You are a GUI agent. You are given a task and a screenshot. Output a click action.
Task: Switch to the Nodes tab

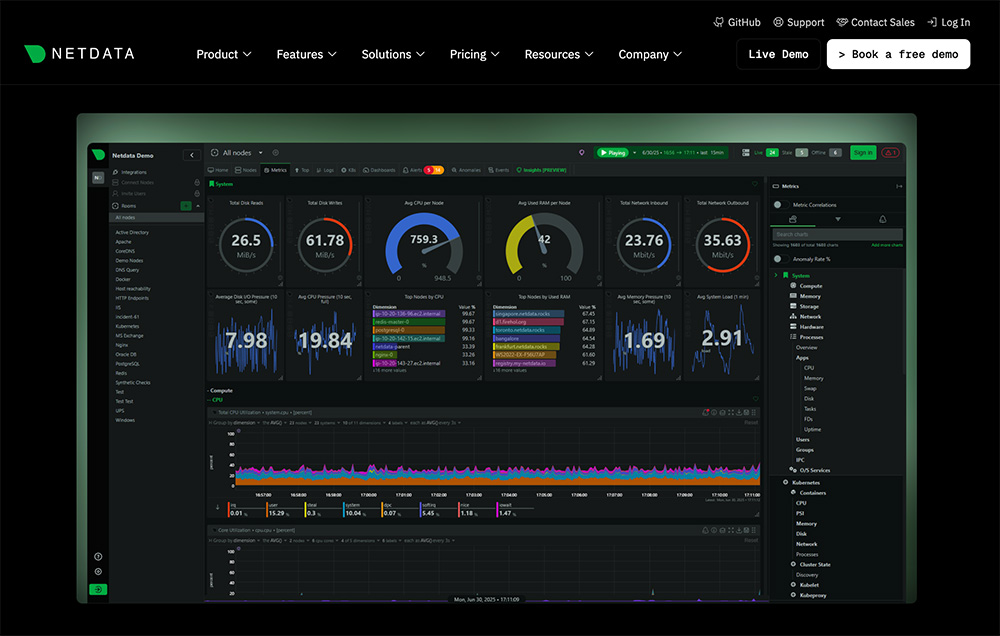coord(246,170)
